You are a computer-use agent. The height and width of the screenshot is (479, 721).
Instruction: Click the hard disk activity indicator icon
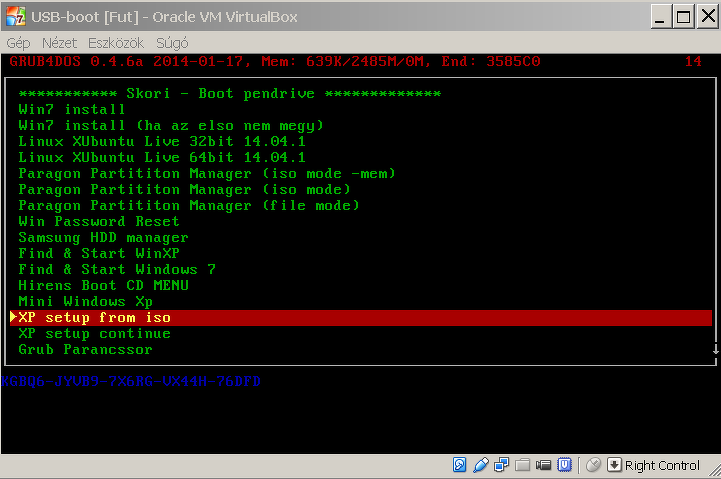pos(459,465)
